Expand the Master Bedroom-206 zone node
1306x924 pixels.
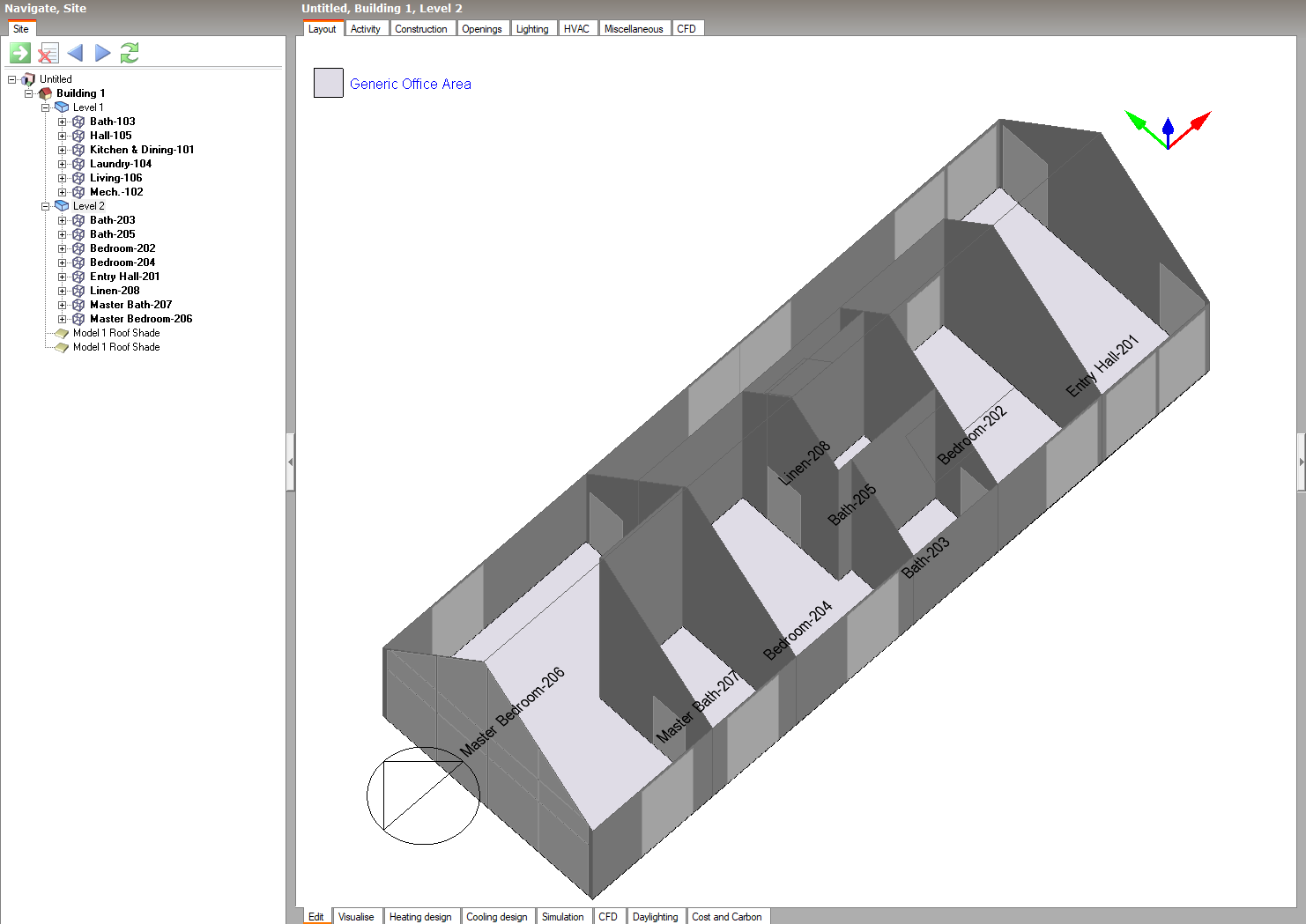click(x=63, y=319)
